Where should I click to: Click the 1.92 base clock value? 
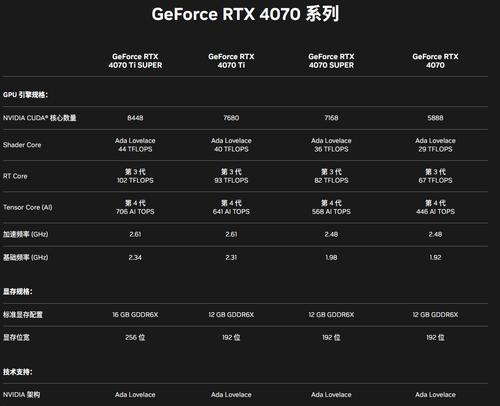point(435,258)
